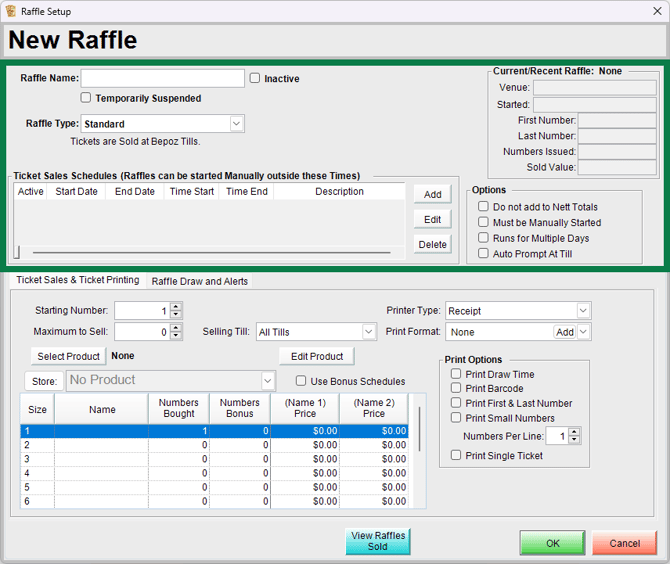Select Ticket Sales & Ticket Printing tab

[77, 281]
